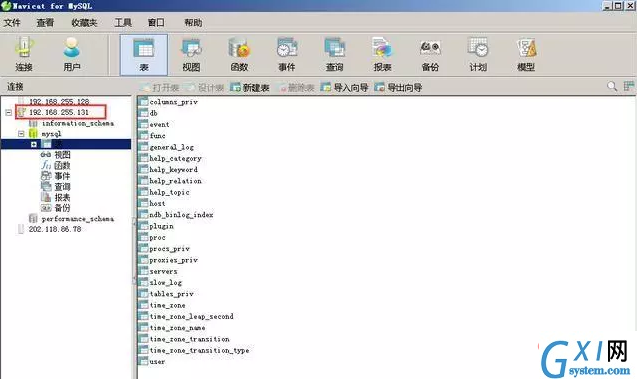Select the func table

157,136
